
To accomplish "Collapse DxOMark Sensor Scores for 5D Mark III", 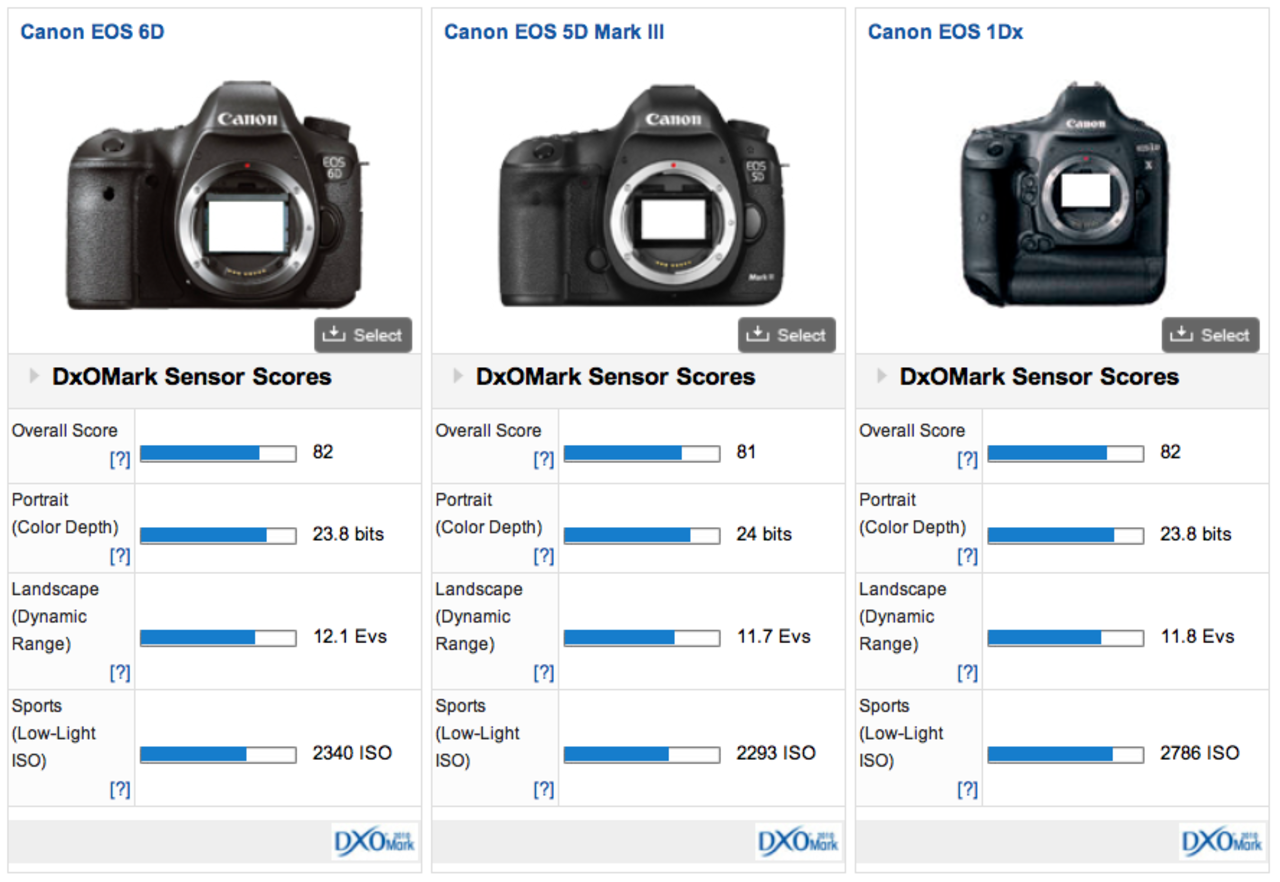I will [458, 376].
